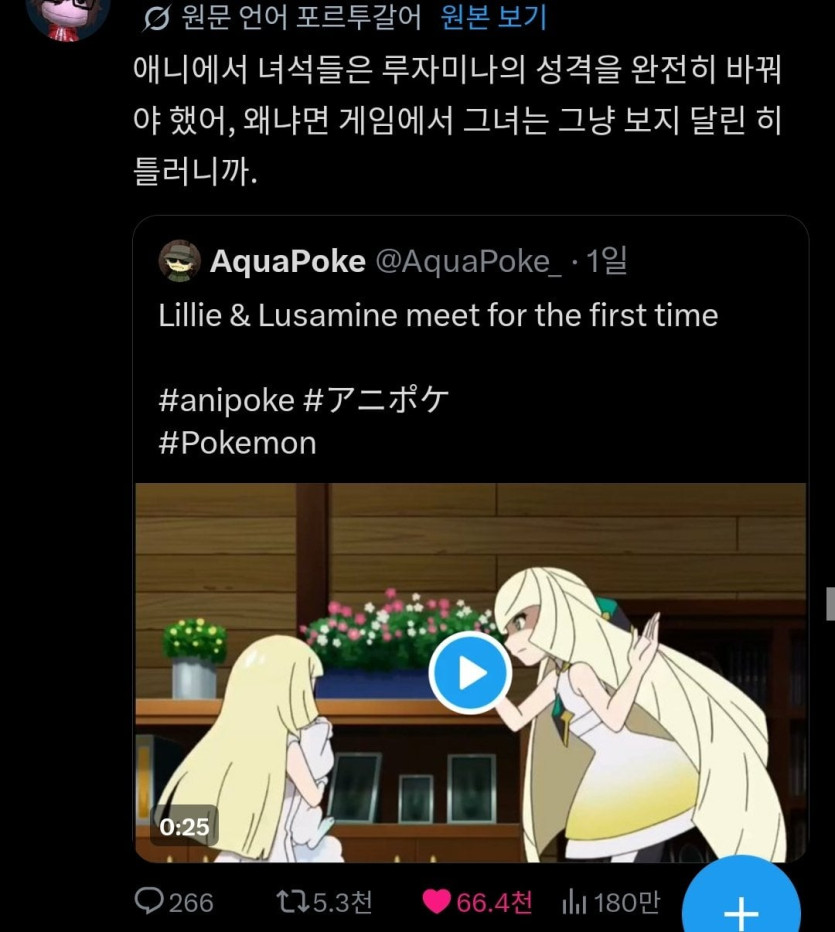Tap the retweet icon with 5.3천
This screenshot has height=932, width=835.
[x=293, y=901]
